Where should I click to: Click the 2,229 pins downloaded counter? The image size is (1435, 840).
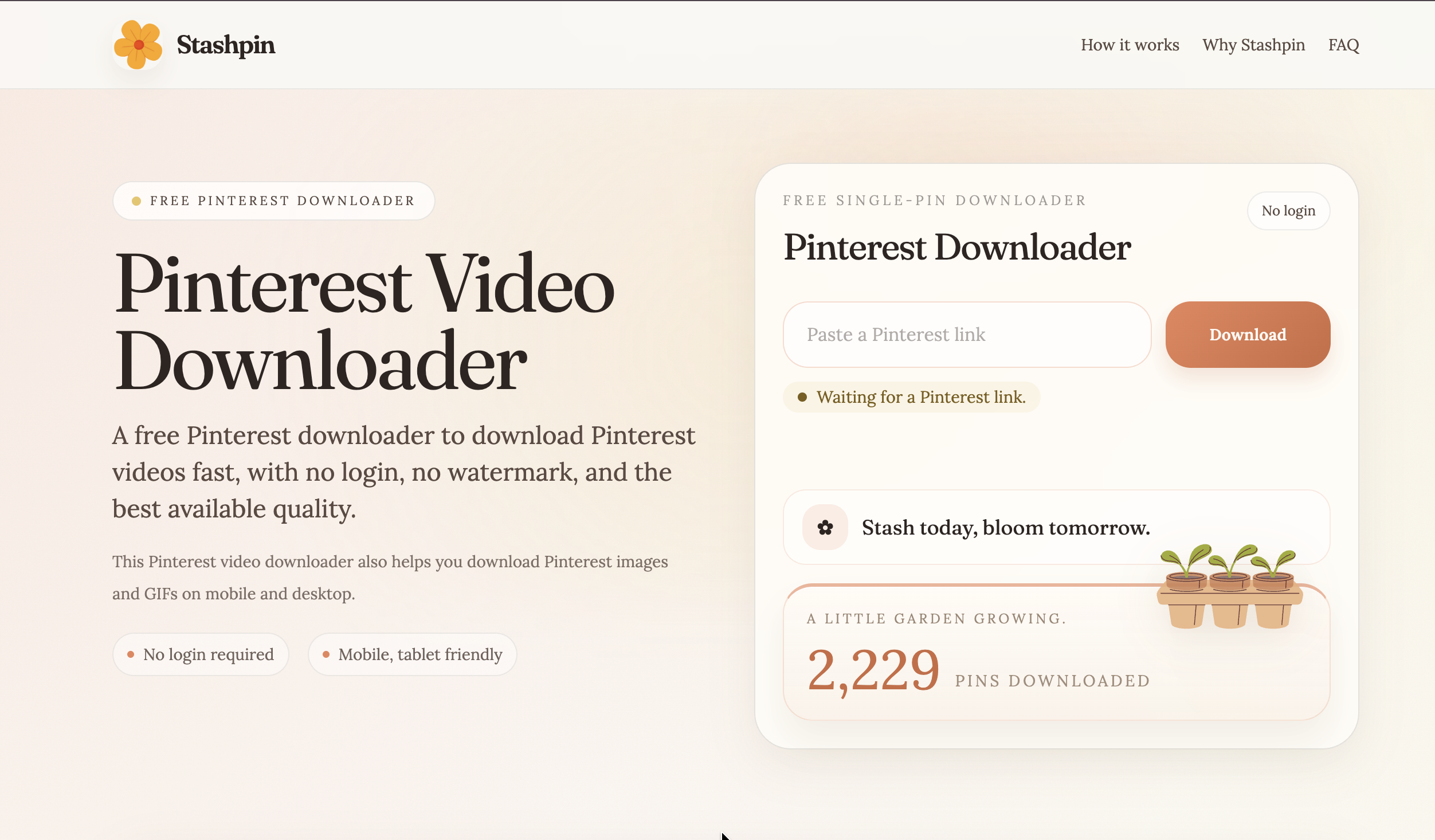pos(873,669)
